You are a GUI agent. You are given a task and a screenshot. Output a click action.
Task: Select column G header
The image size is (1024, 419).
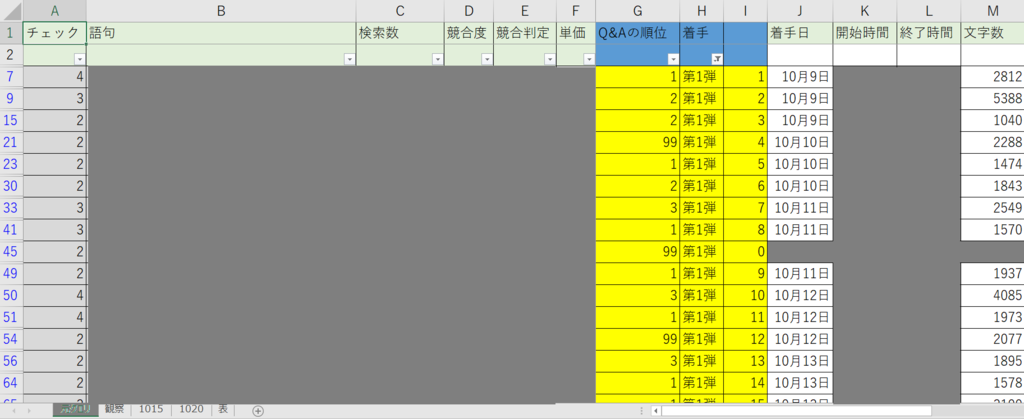point(637,10)
